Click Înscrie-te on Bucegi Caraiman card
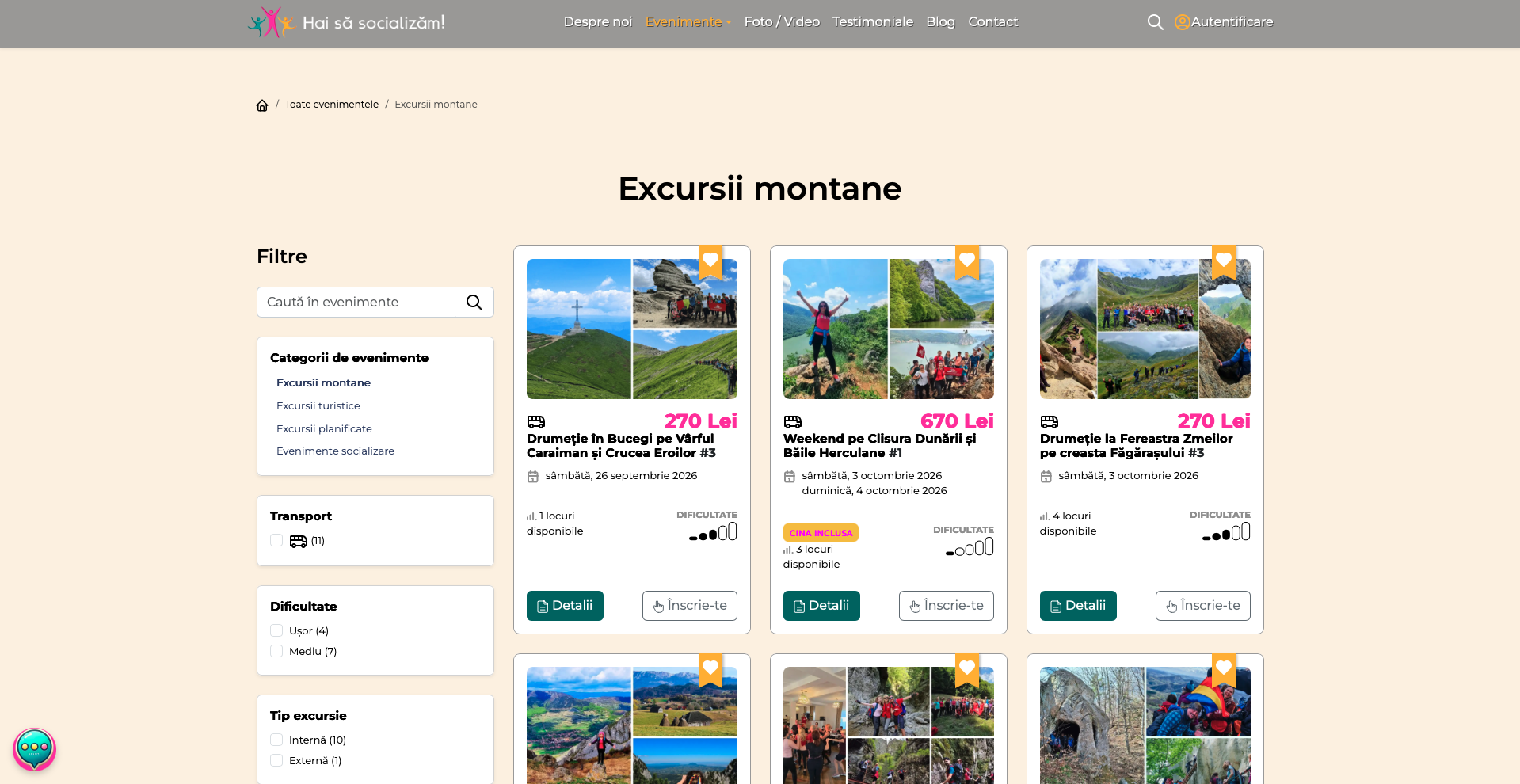This screenshot has height=784, width=1520. (690, 606)
